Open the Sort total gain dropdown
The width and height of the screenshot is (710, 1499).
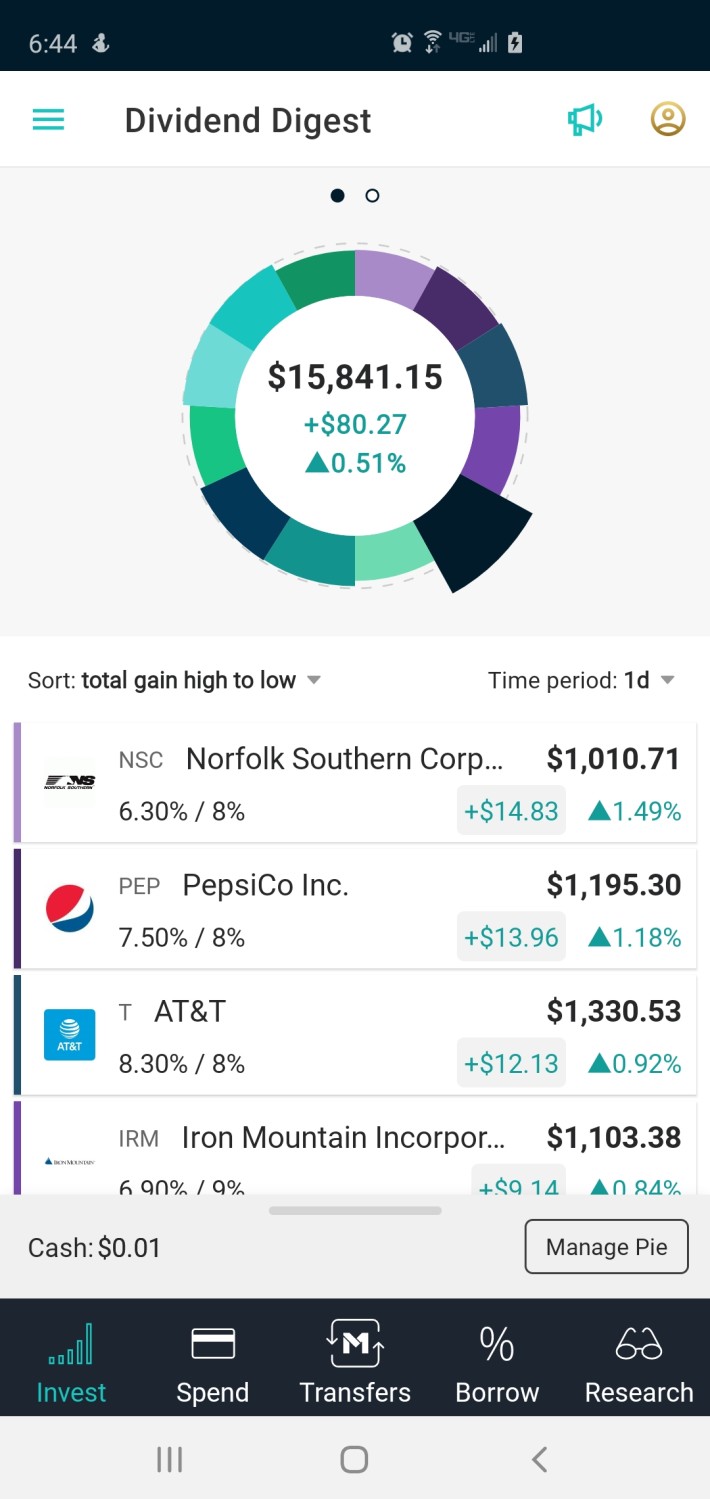click(x=175, y=681)
